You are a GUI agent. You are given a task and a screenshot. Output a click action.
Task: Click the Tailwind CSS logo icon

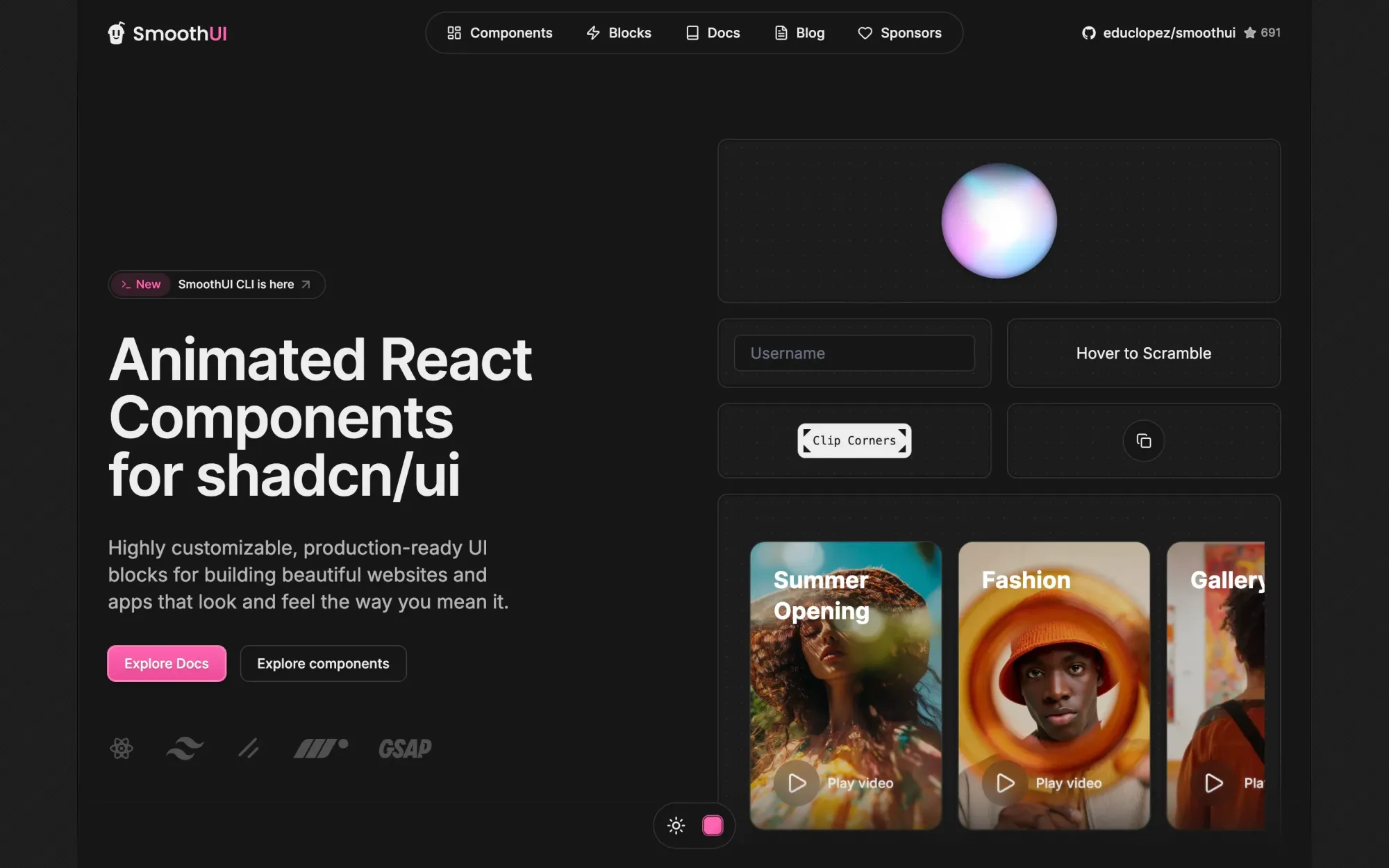point(185,748)
